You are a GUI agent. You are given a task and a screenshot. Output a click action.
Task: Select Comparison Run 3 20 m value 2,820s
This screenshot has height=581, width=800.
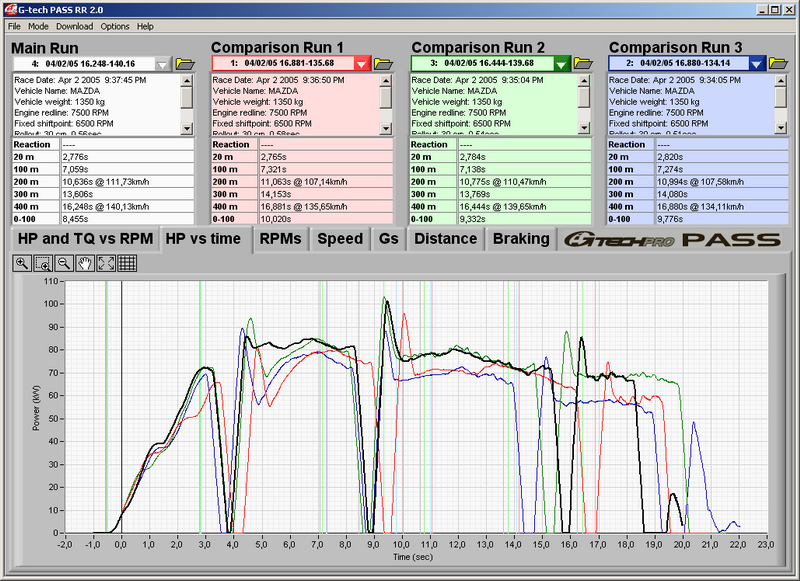pyautogui.click(x=721, y=157)
